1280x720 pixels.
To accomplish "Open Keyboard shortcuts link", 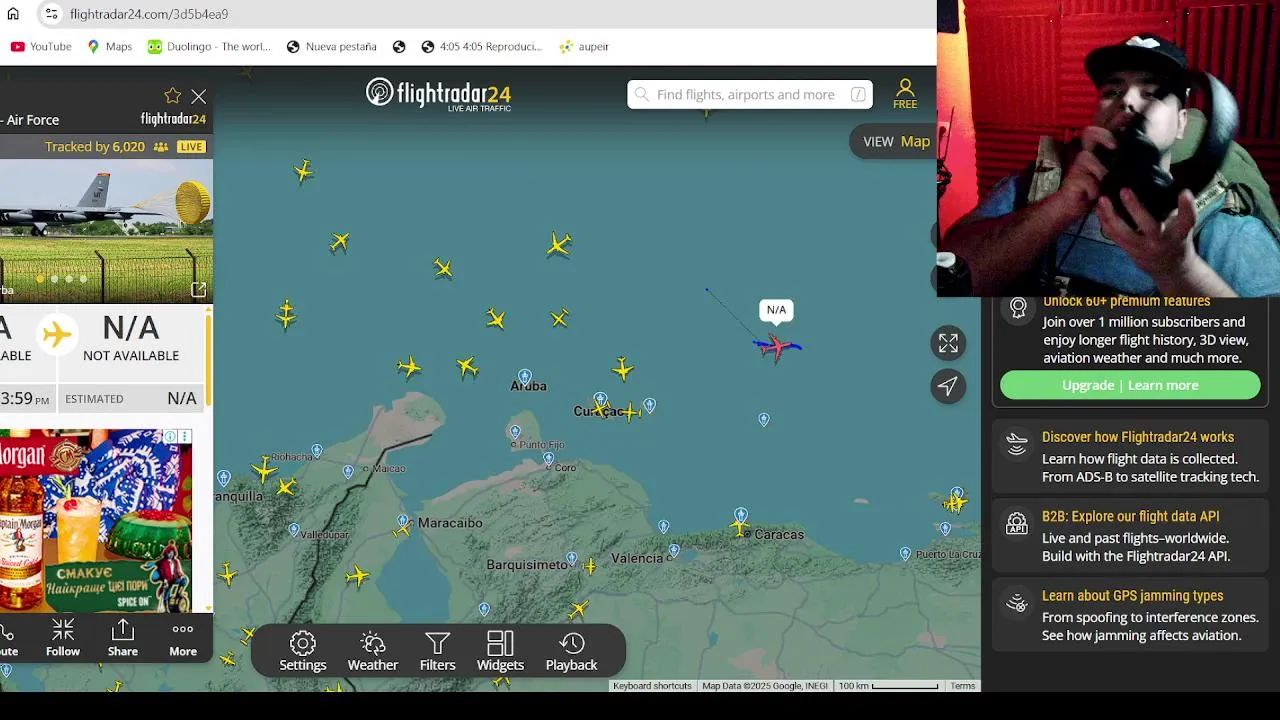I will pos(652,686).
